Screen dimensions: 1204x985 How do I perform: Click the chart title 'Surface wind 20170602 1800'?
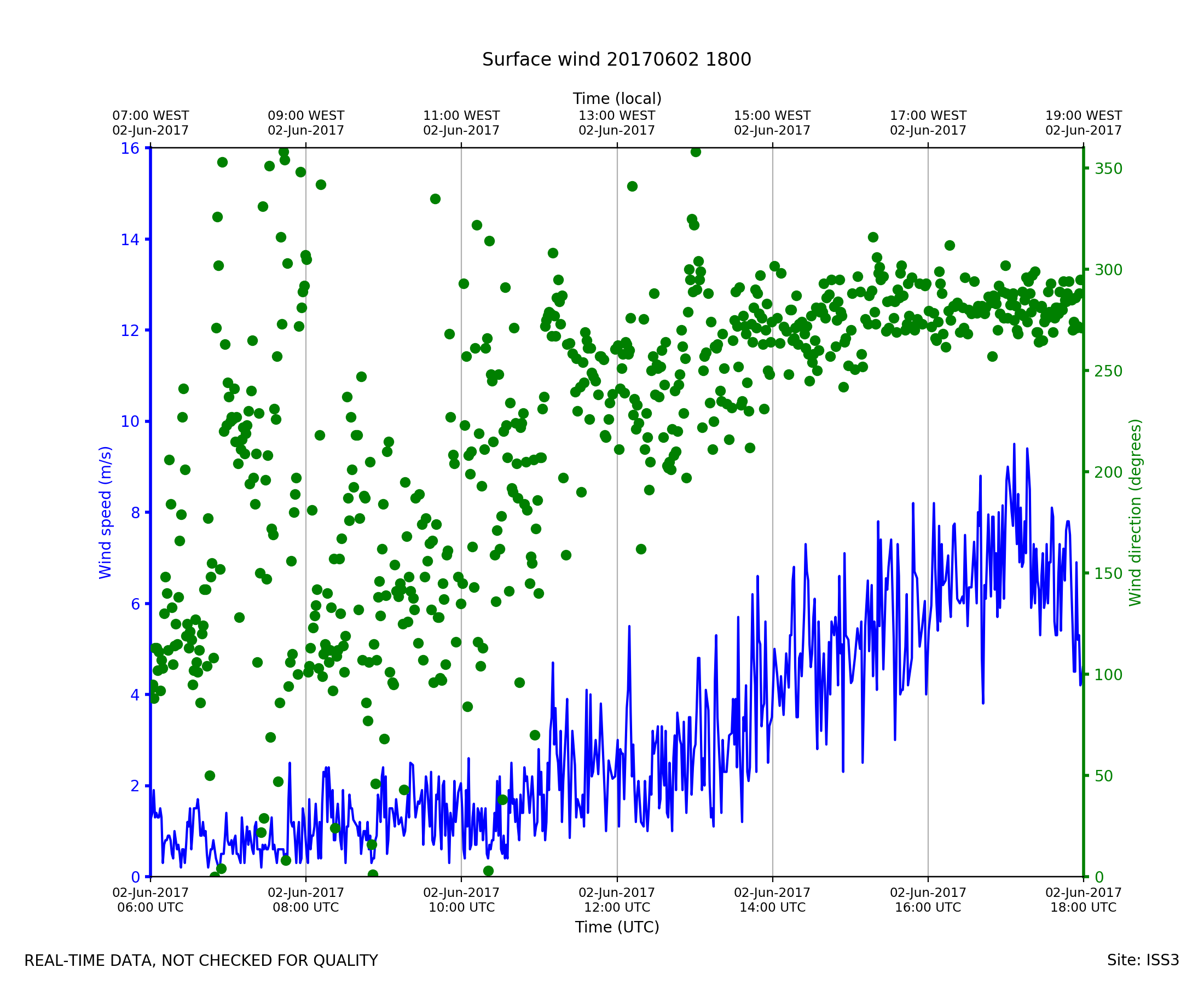tap(616, 60)
